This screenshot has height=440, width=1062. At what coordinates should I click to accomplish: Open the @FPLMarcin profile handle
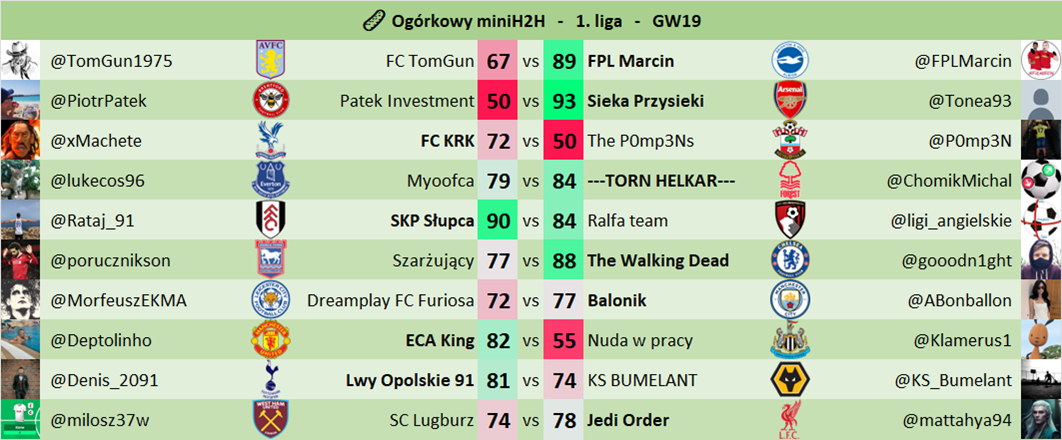click(963, 61)
